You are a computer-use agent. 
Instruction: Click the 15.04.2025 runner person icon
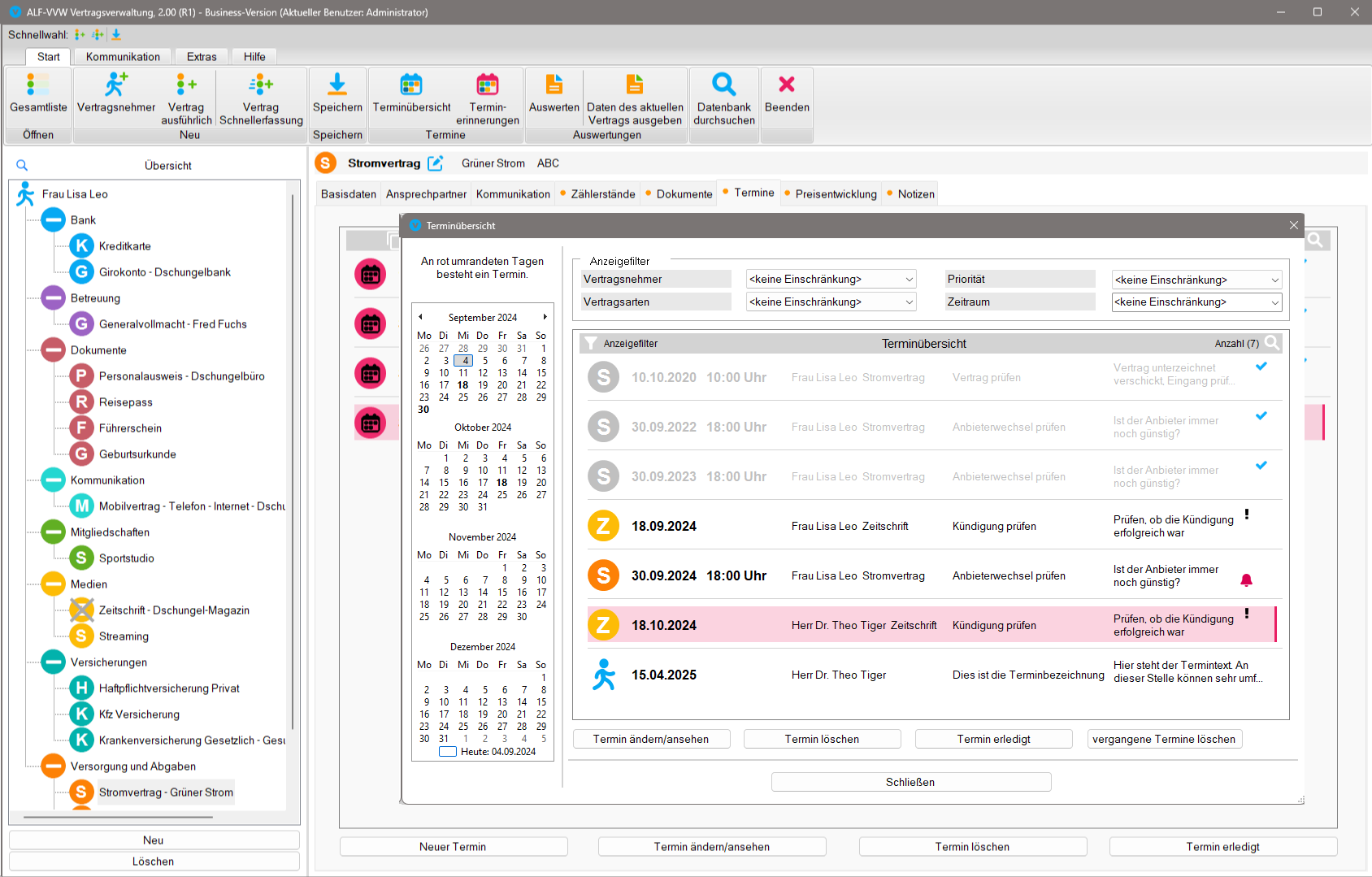point(603,675)
